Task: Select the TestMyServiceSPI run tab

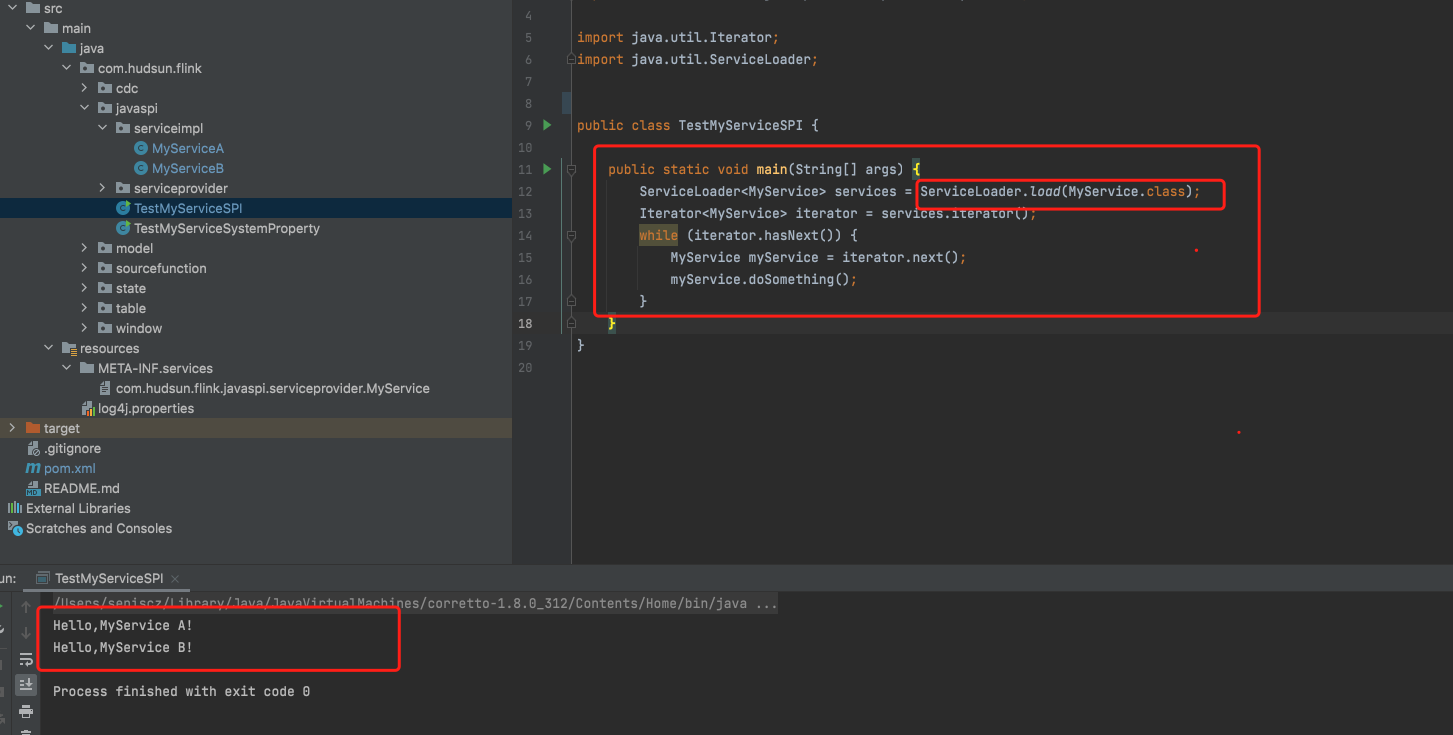Action: coord(108,578)
